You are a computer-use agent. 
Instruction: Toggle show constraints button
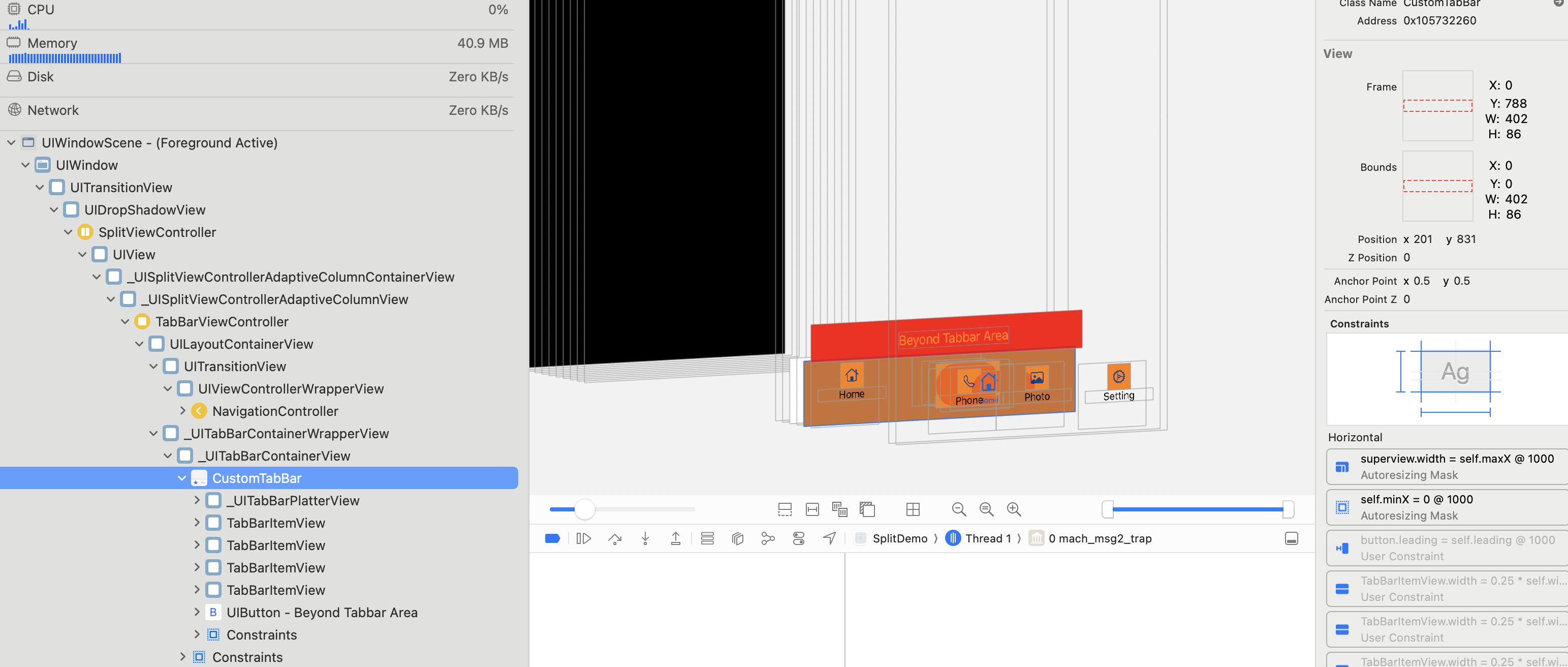click(812, 509)
